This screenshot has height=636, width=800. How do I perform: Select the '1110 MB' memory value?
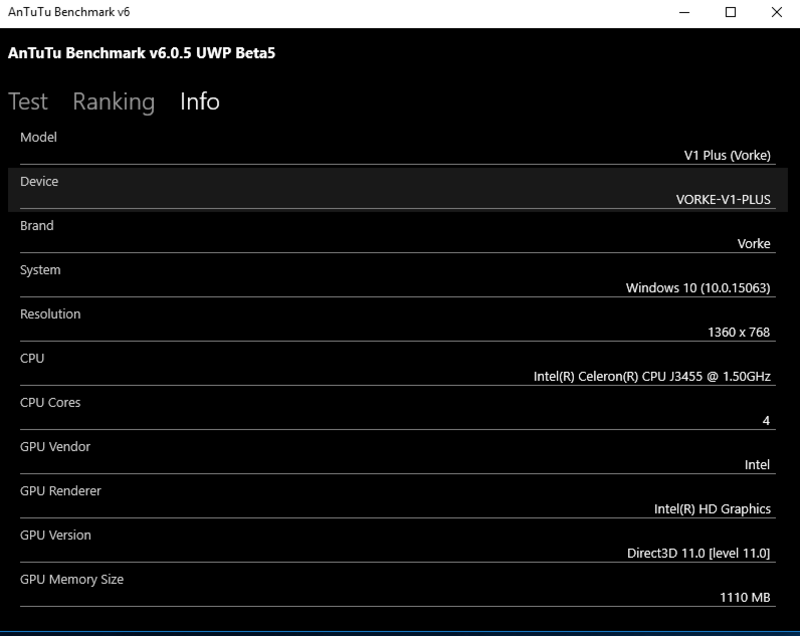[x=745, y=597]
